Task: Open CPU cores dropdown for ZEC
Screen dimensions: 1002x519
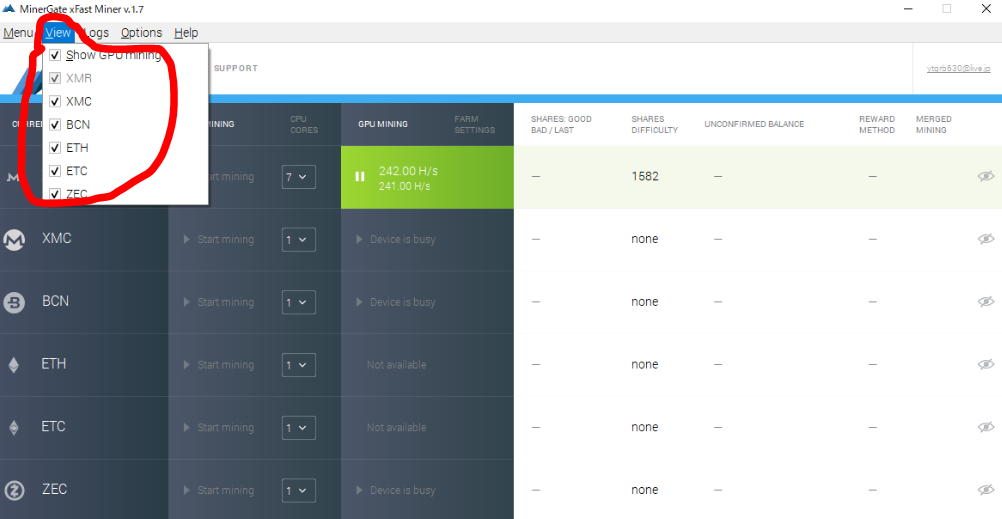Action: 298,490
